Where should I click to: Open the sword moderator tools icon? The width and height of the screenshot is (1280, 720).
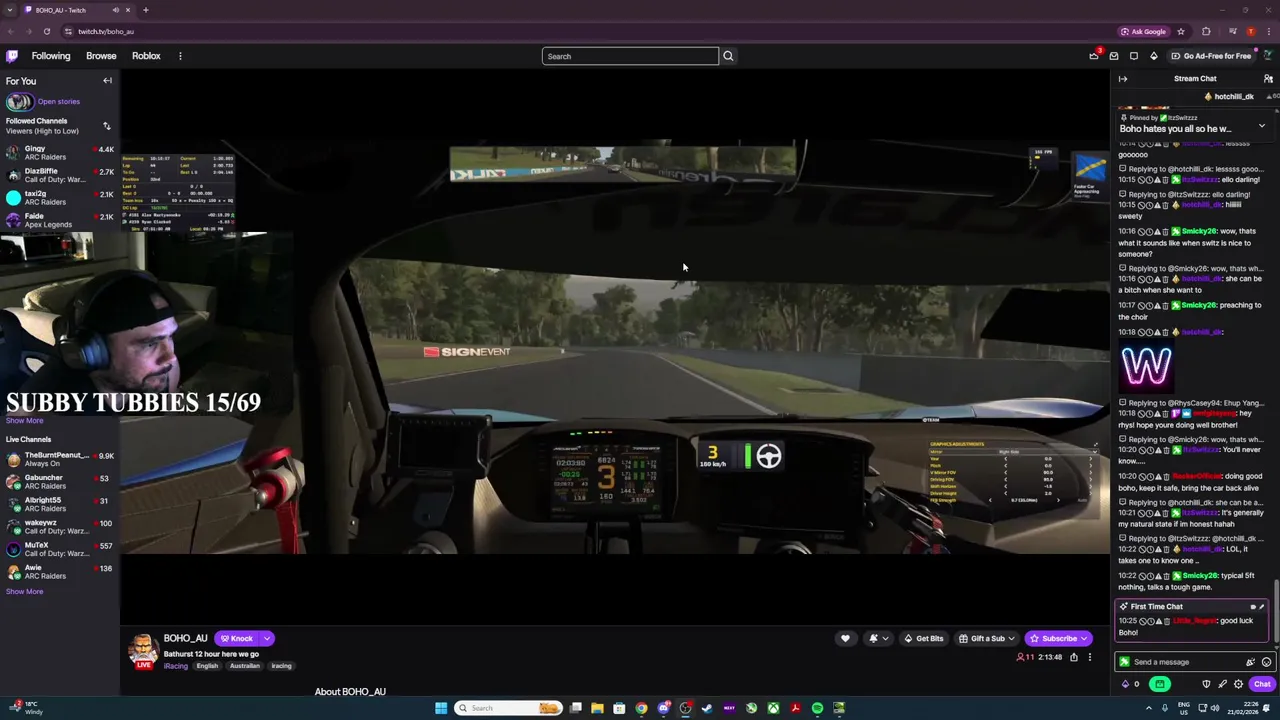[x=1222, y=684]
